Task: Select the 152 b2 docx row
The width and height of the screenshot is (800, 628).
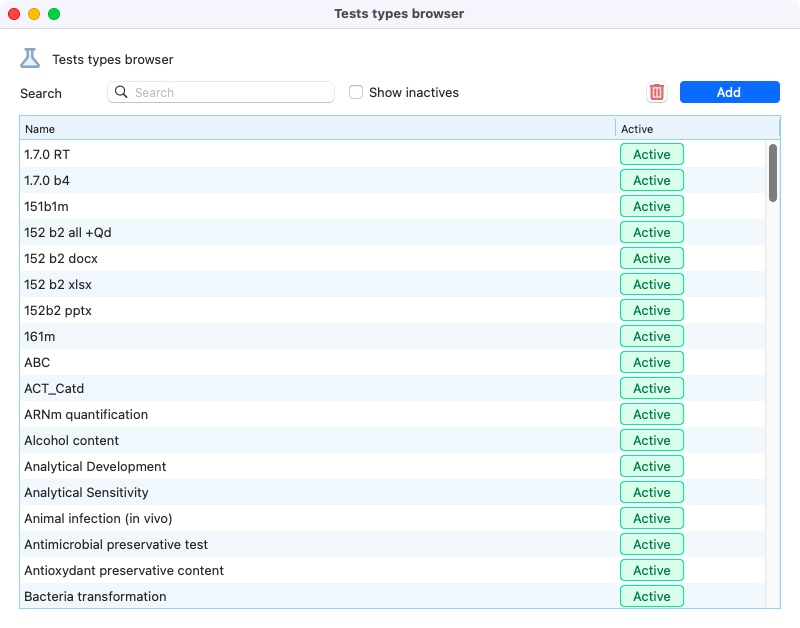Action: tap(392, 258)
